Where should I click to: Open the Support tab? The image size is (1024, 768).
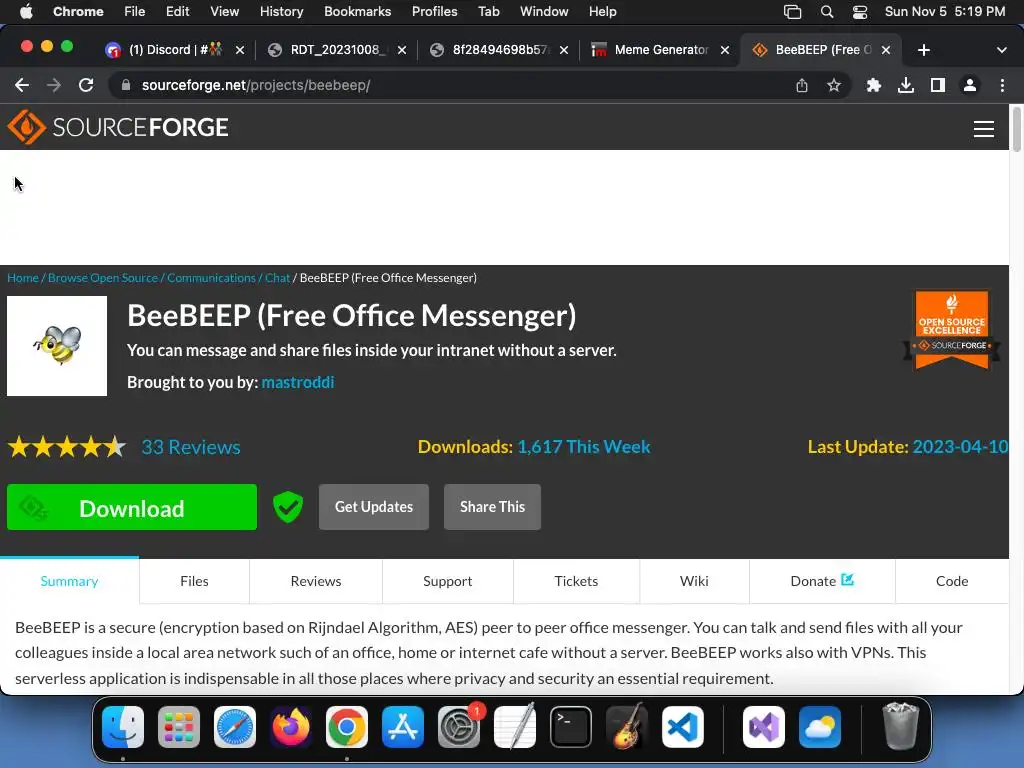(x=447, y=581)
